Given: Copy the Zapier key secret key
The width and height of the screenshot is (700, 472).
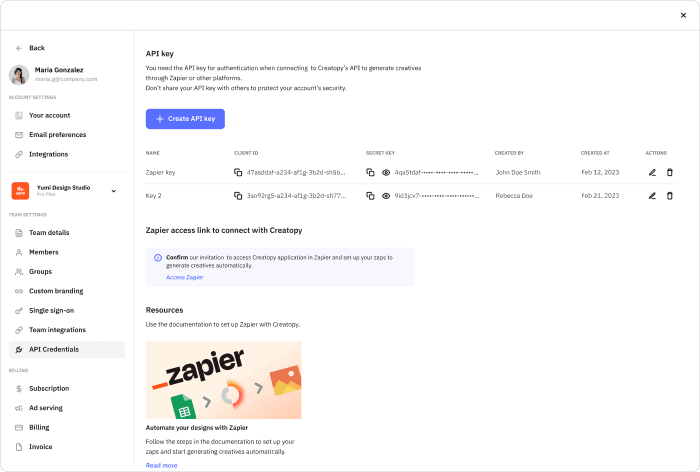Looking at the screenshot, I should pyautogui.click(x=370, y=172).
